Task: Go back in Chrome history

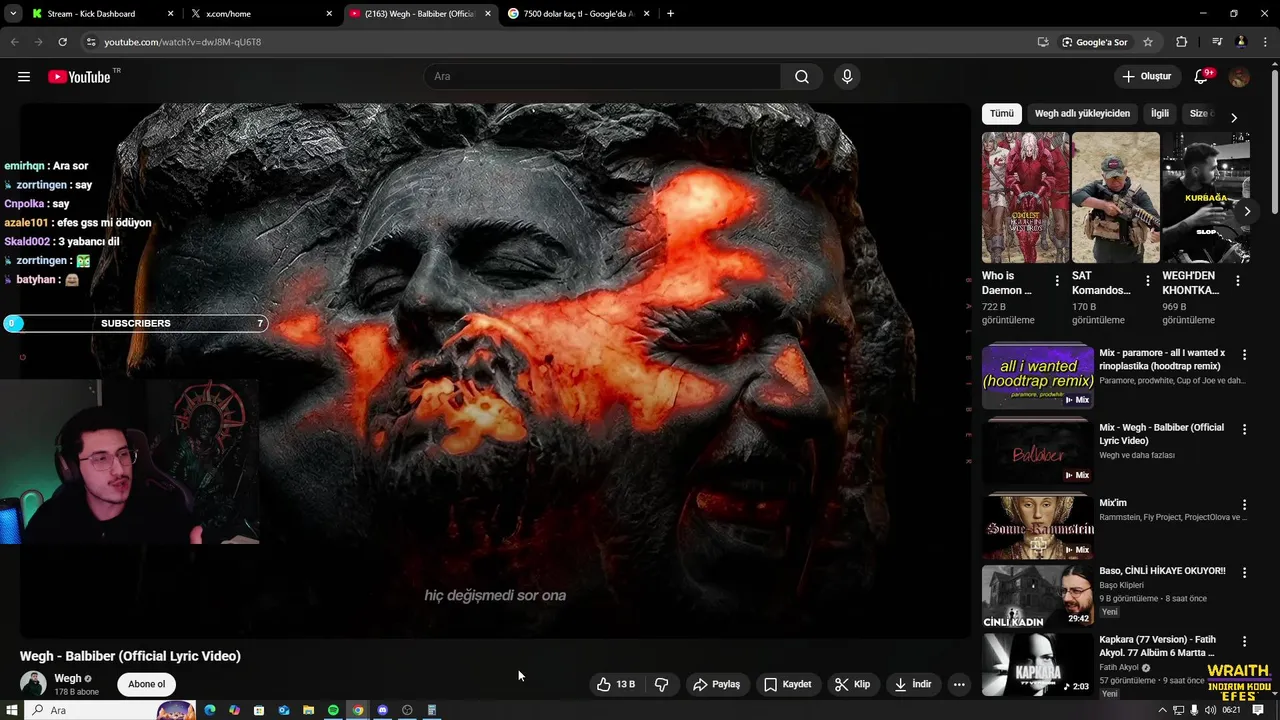Action: pos(14,42)
